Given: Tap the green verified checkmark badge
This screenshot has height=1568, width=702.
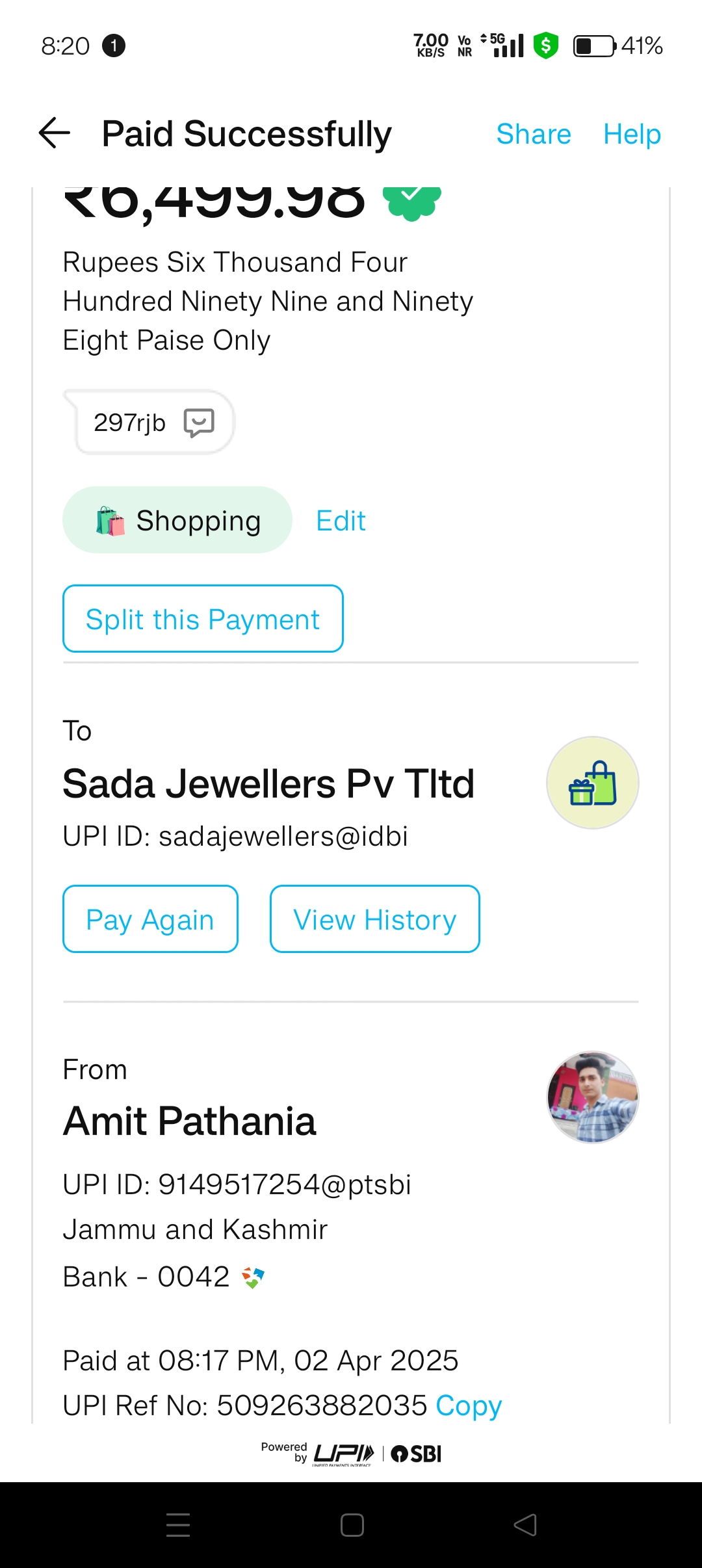Looking at the screenshot, I should pos(412,200).
